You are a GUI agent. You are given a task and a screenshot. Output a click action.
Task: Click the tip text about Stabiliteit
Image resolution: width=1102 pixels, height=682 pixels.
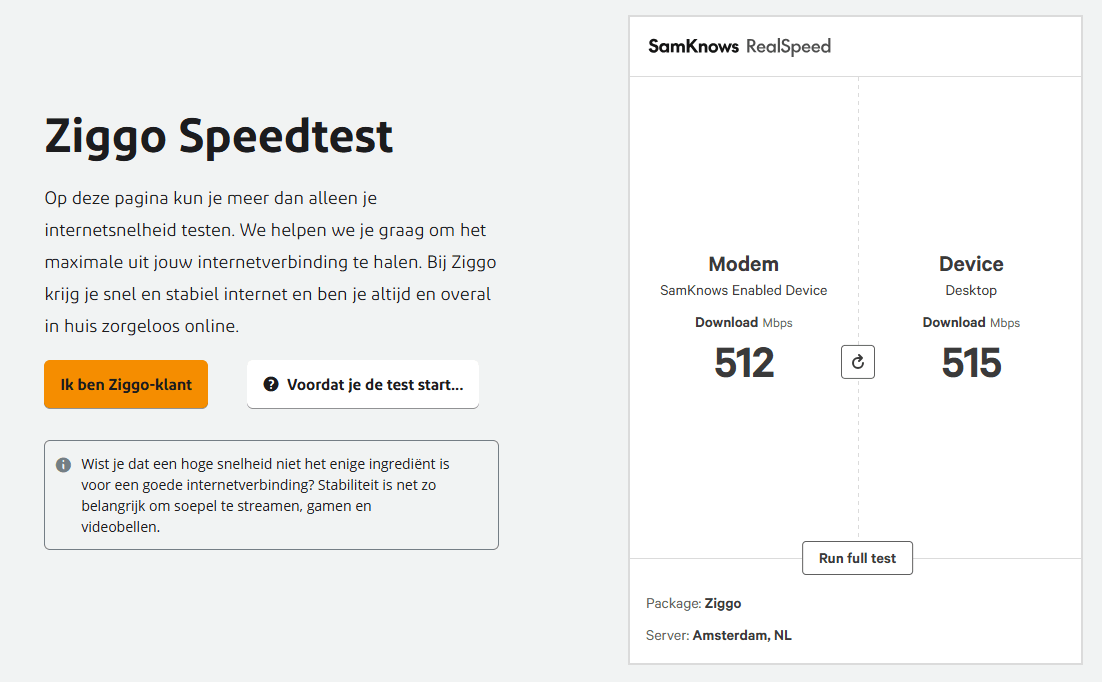pyautogui.click(x=265, y=496)
